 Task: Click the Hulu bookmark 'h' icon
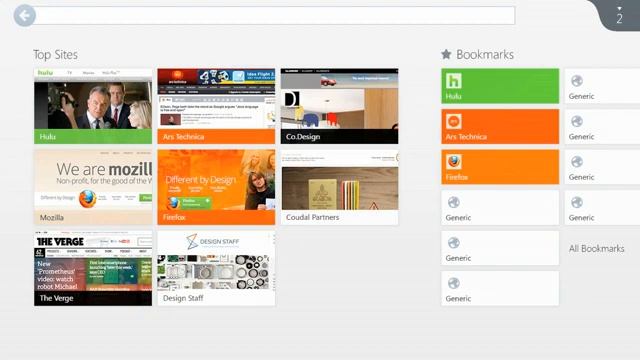pyautogui.click(x=453, y=81)
